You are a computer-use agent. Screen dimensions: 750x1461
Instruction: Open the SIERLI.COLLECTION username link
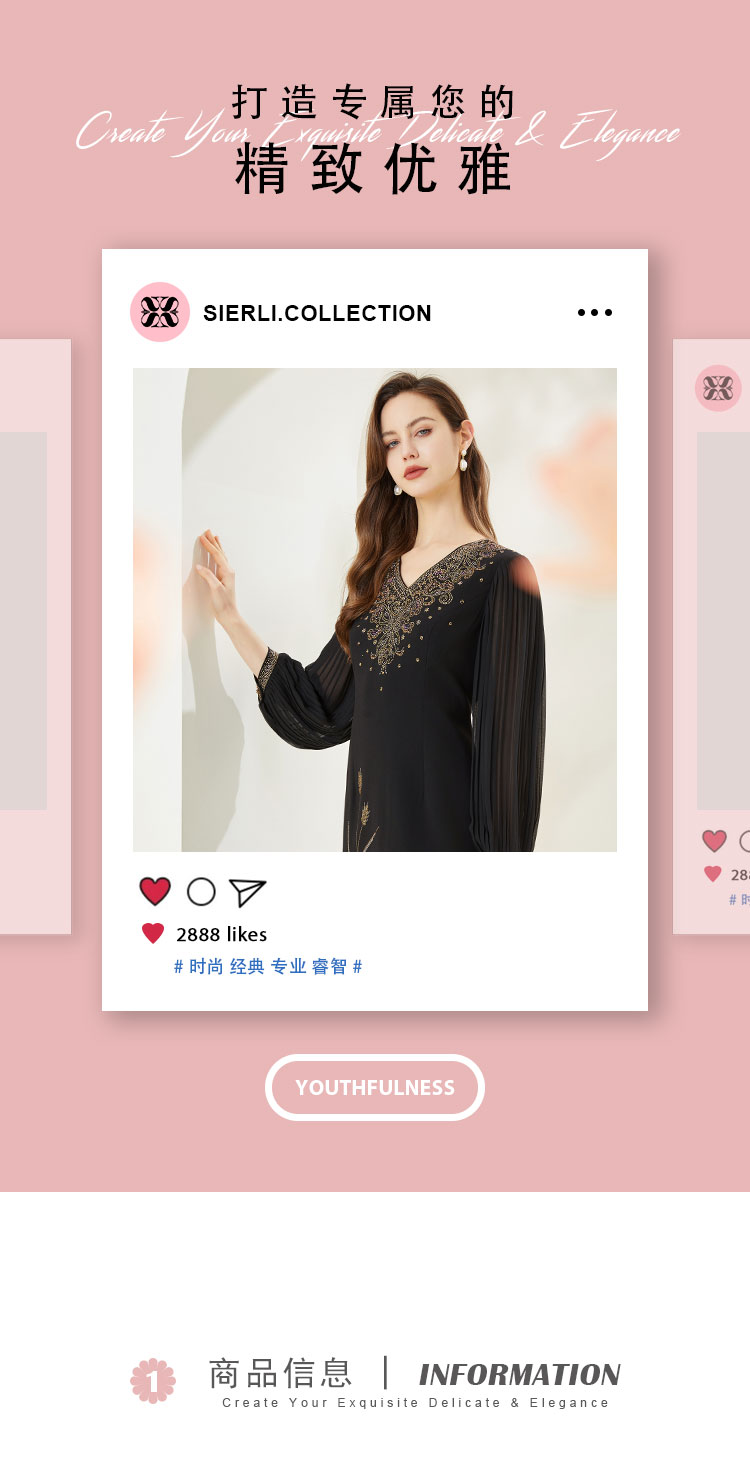click(317, 313)
